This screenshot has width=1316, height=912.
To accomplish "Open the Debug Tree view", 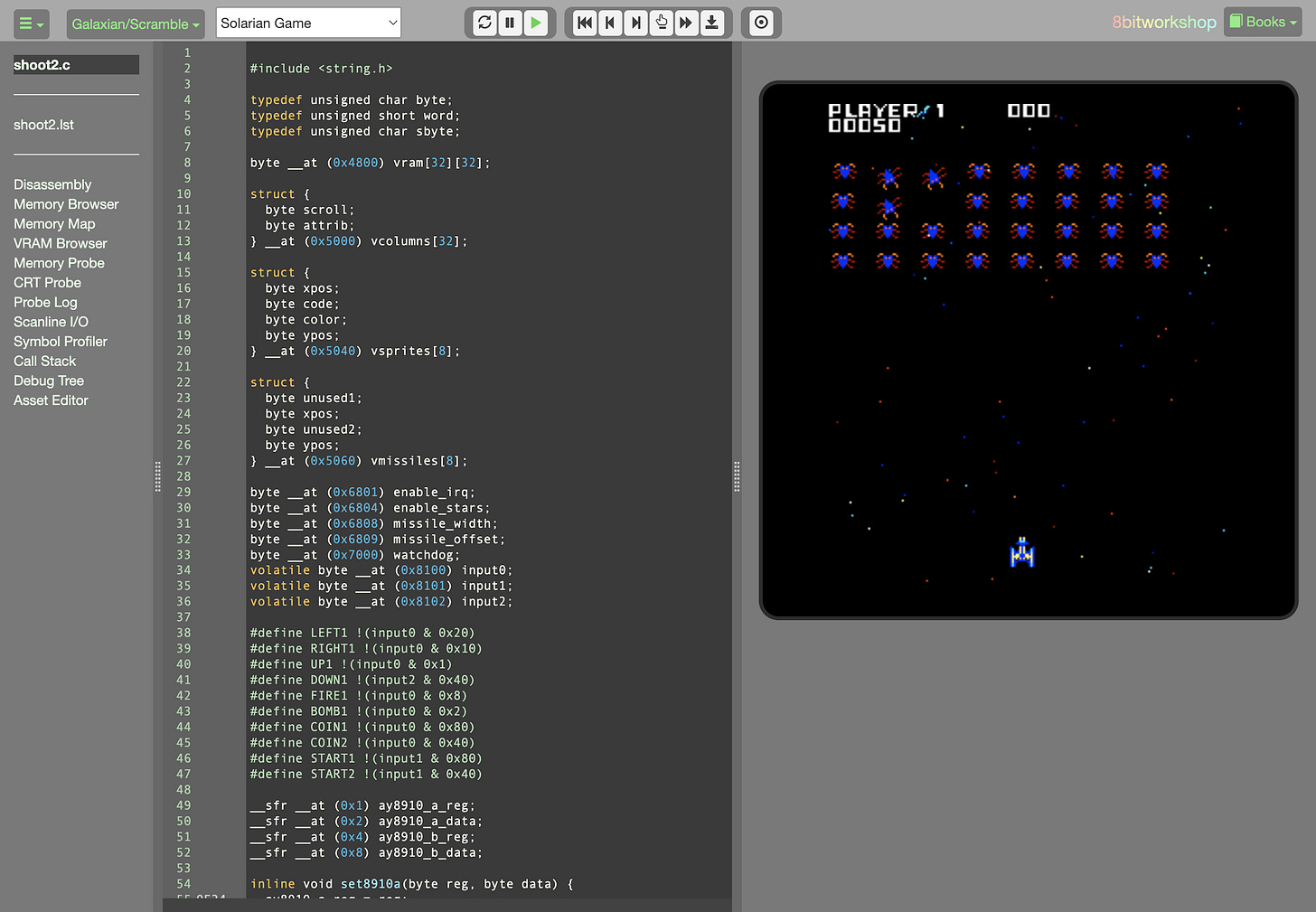I will tap(49, 381).
